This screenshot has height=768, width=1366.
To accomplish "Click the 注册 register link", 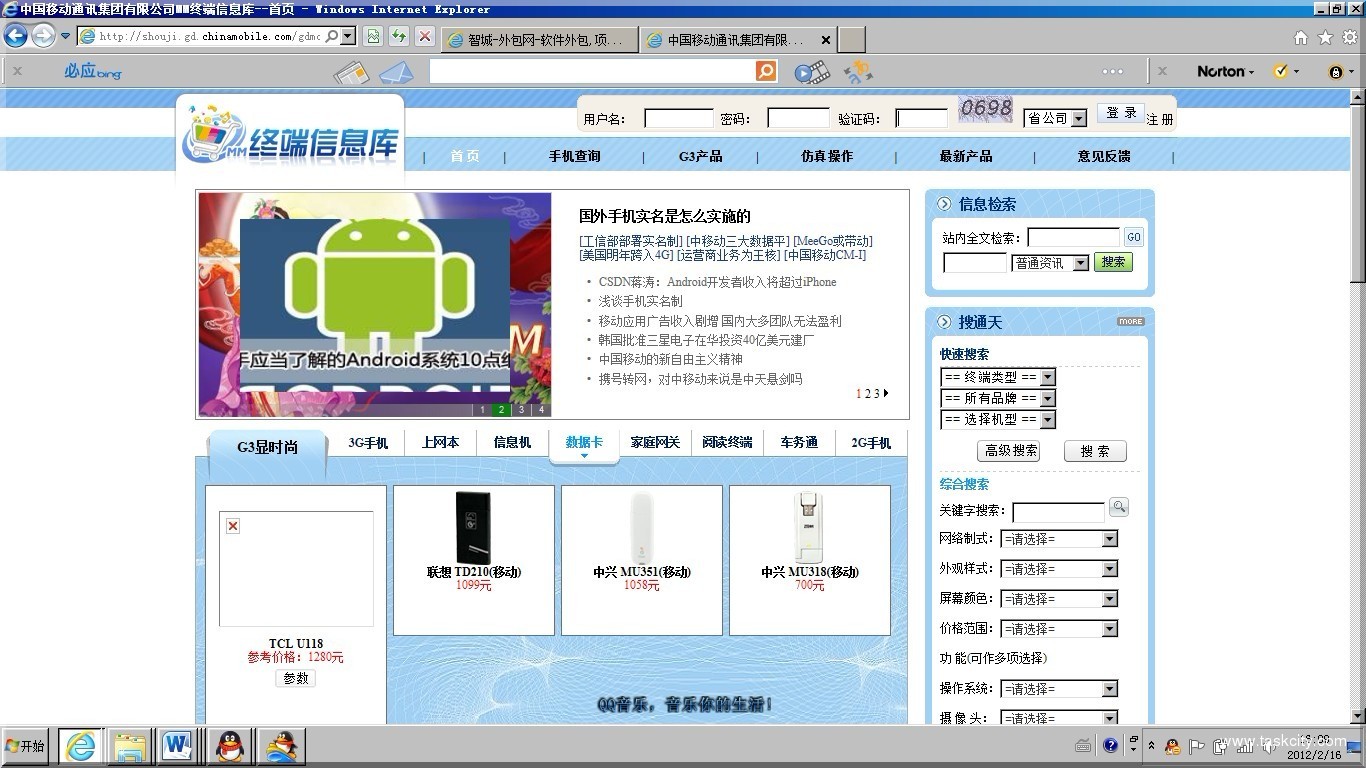I will pyautogui.click(x=1160, y=119).
